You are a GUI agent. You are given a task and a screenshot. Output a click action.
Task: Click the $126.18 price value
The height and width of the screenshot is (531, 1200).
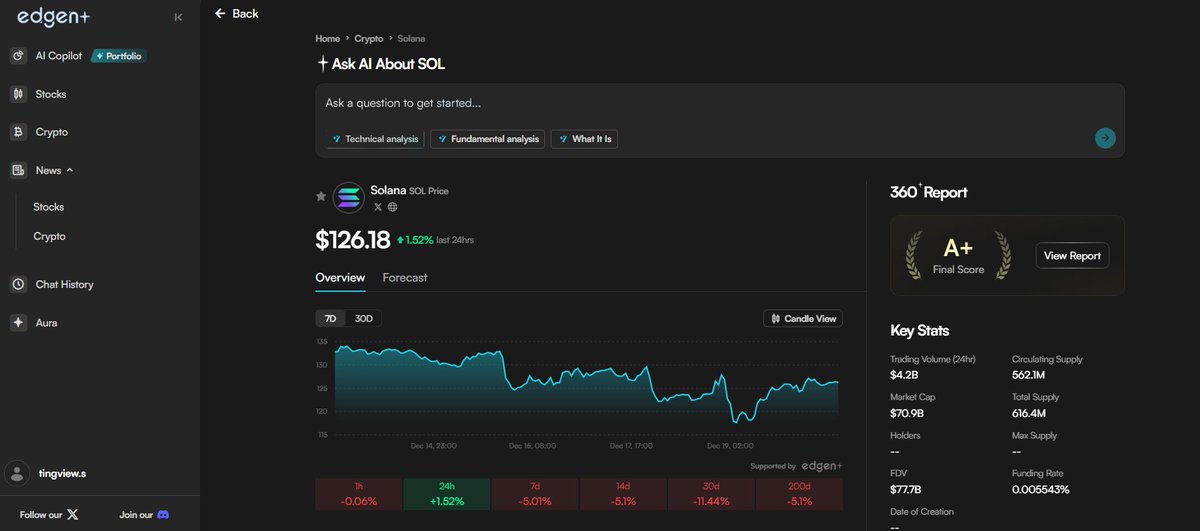(x=352, y=240)
